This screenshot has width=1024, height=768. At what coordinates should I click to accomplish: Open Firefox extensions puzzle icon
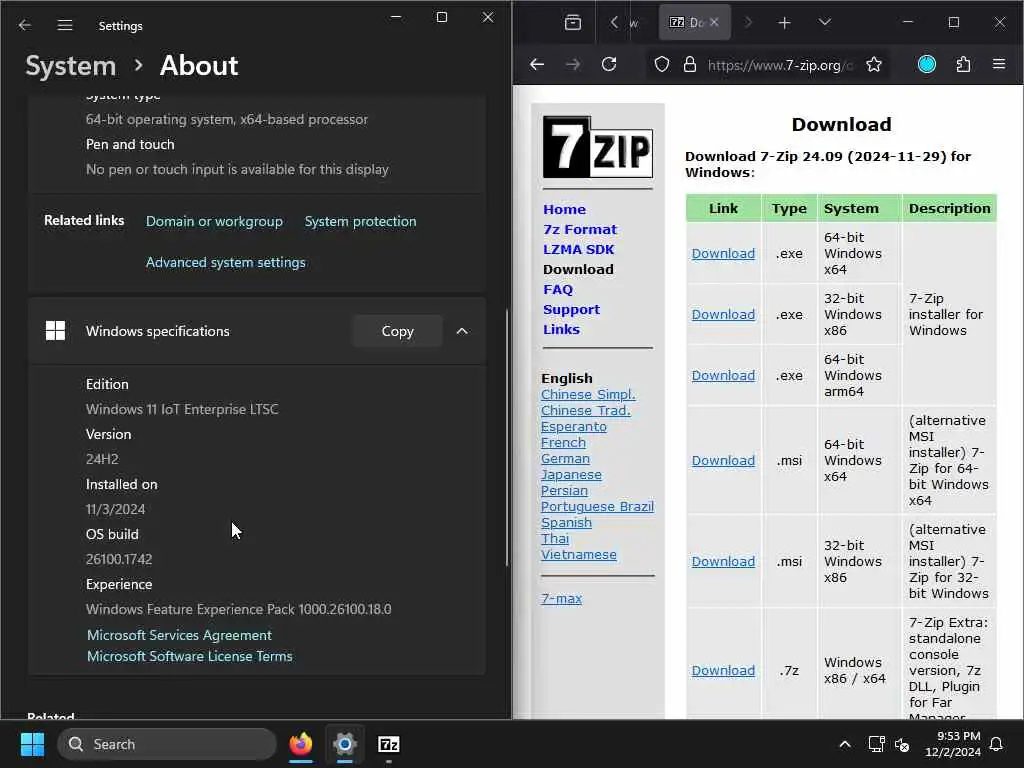pyautogui.click(x=963, y=65)
